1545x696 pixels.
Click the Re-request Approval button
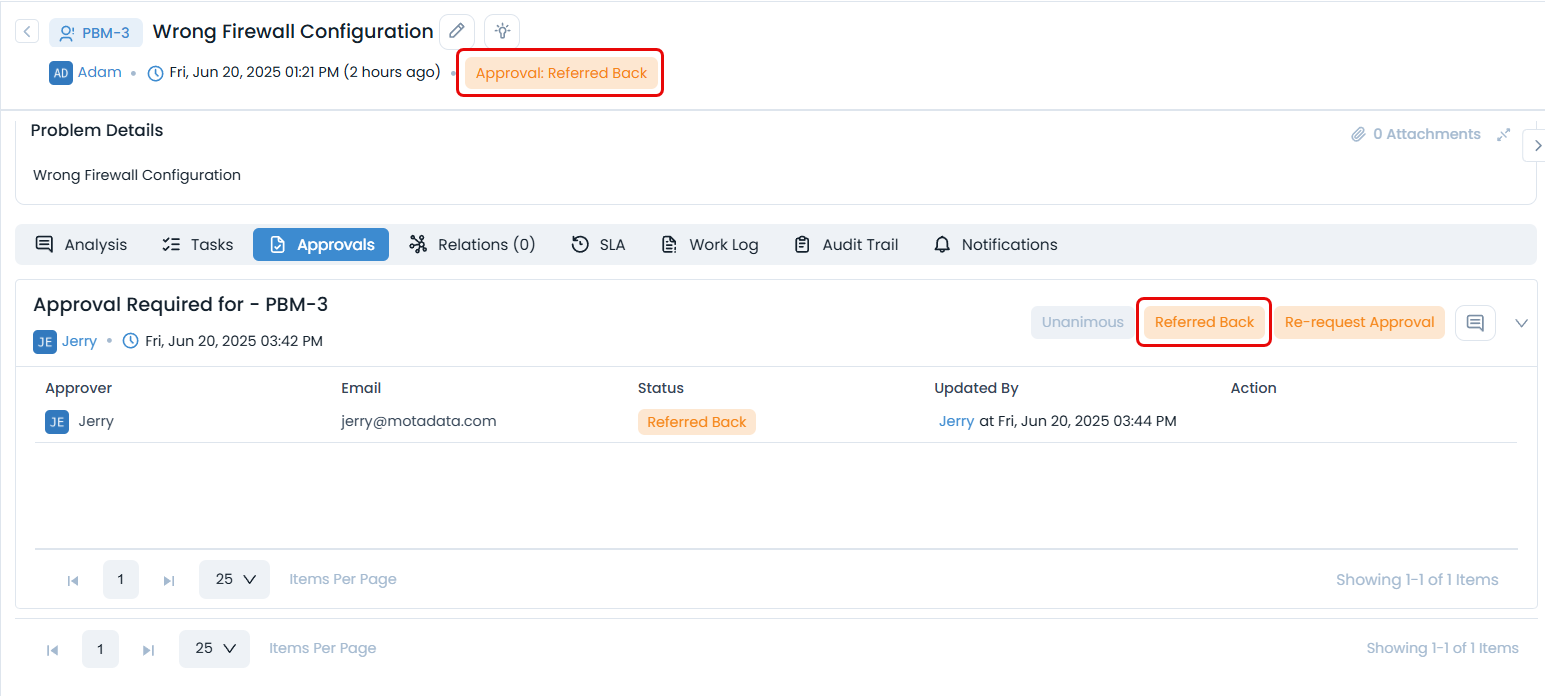[1359, 322]
